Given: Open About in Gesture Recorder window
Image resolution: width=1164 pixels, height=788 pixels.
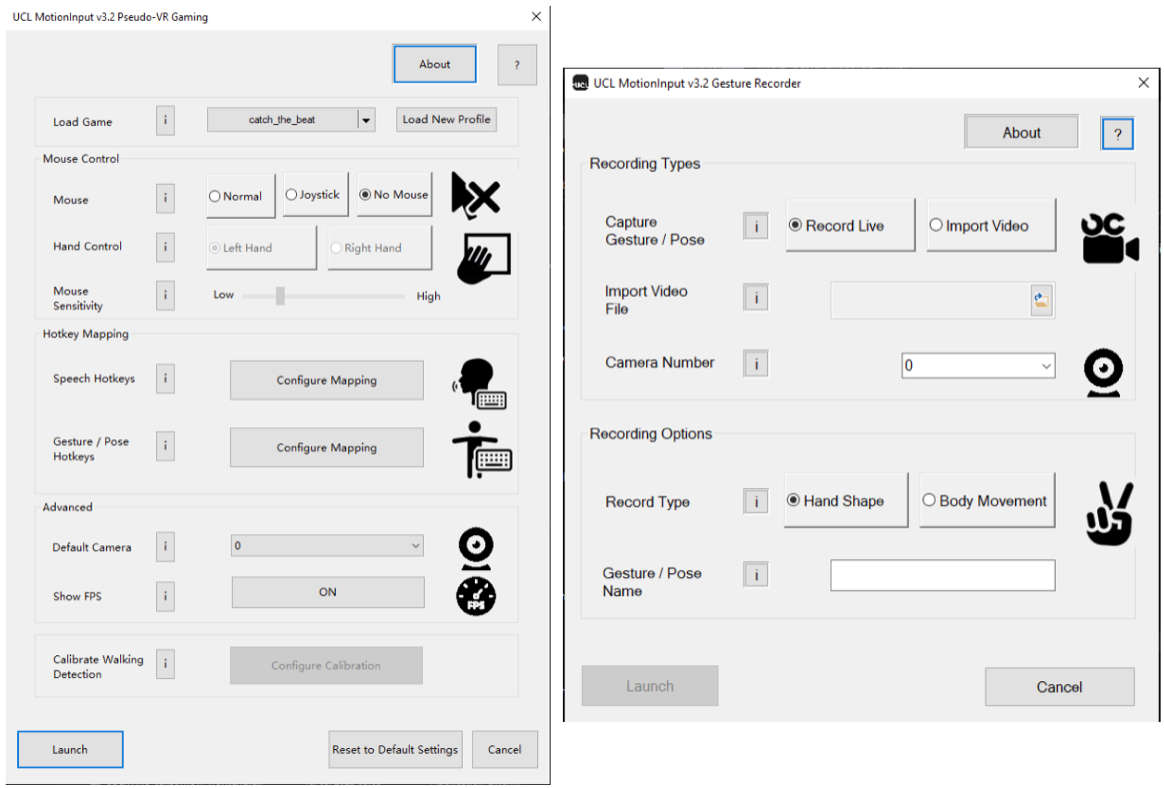Looking at the screenshot, I should 1021,132.
